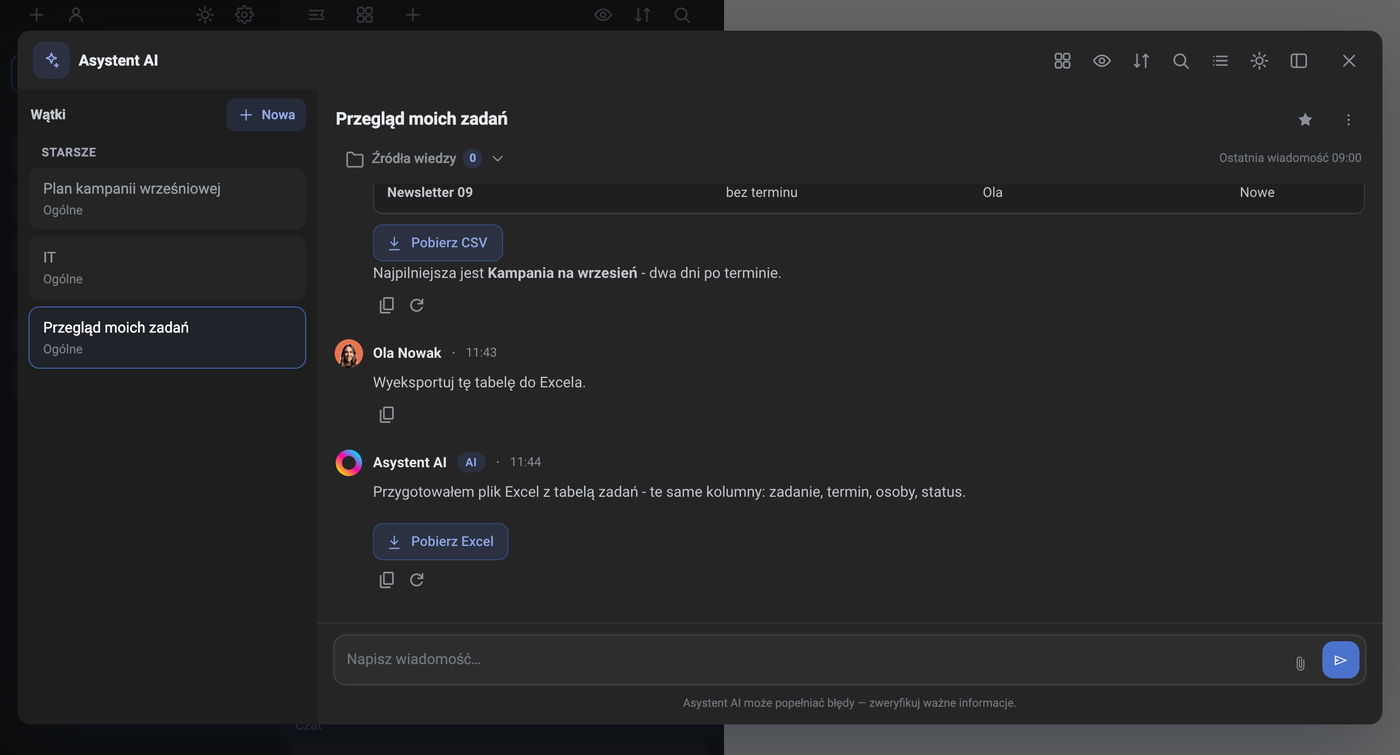This screenshot has width=1400, height=755.
Task: Toggle the sidebar panel layout icon
Action: click(x=1299, y=61)
